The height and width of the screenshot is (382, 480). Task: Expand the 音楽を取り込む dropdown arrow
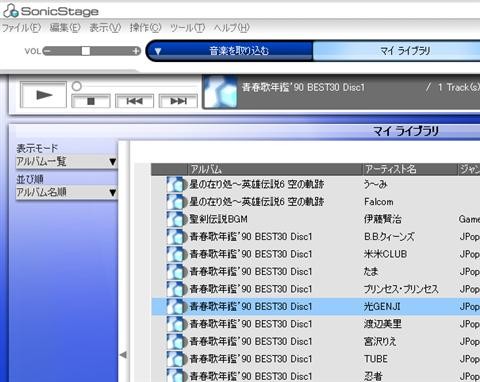(x=158, y=51)
